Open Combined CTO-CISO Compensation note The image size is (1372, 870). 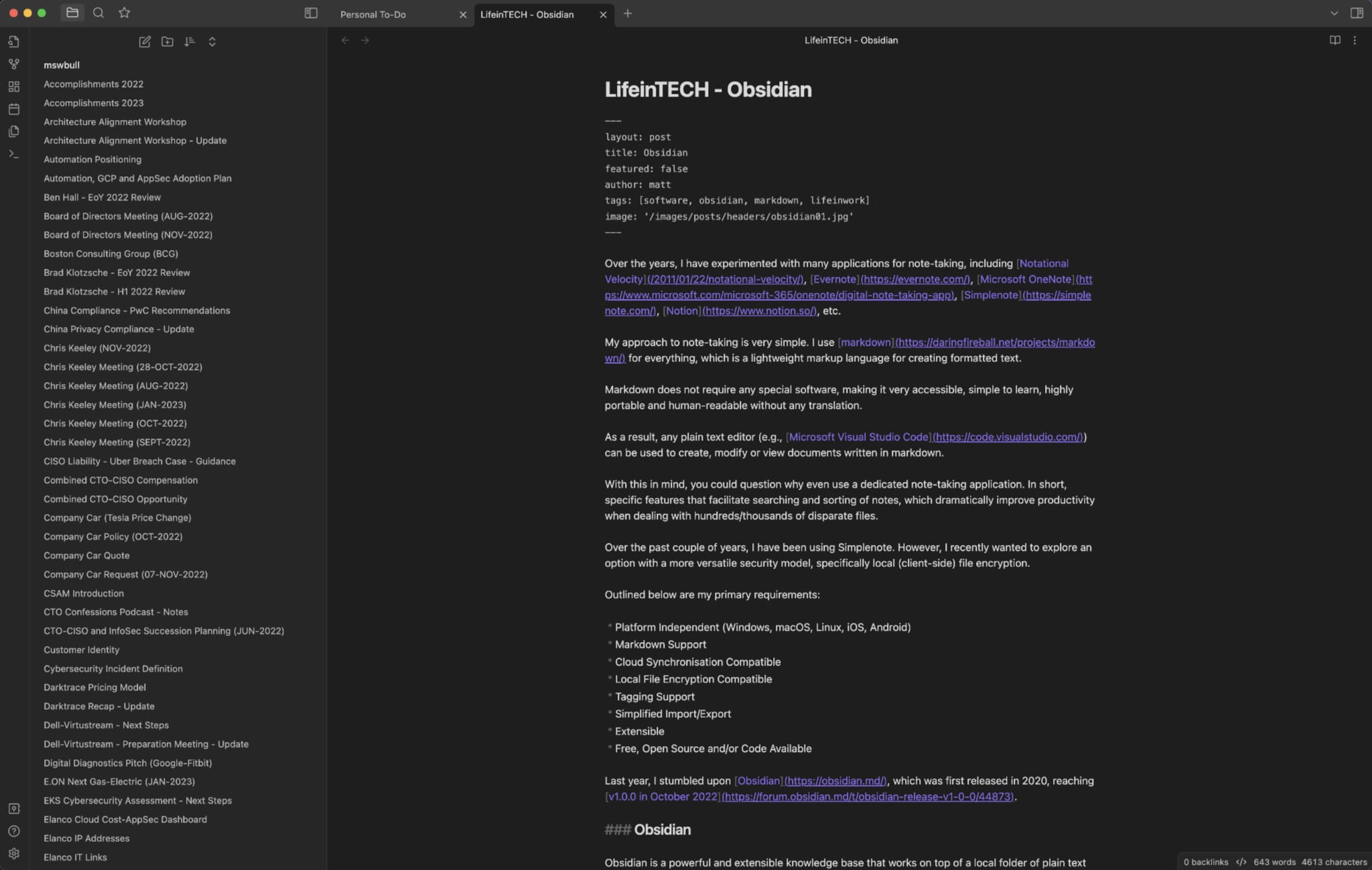(x=121, y=480)
